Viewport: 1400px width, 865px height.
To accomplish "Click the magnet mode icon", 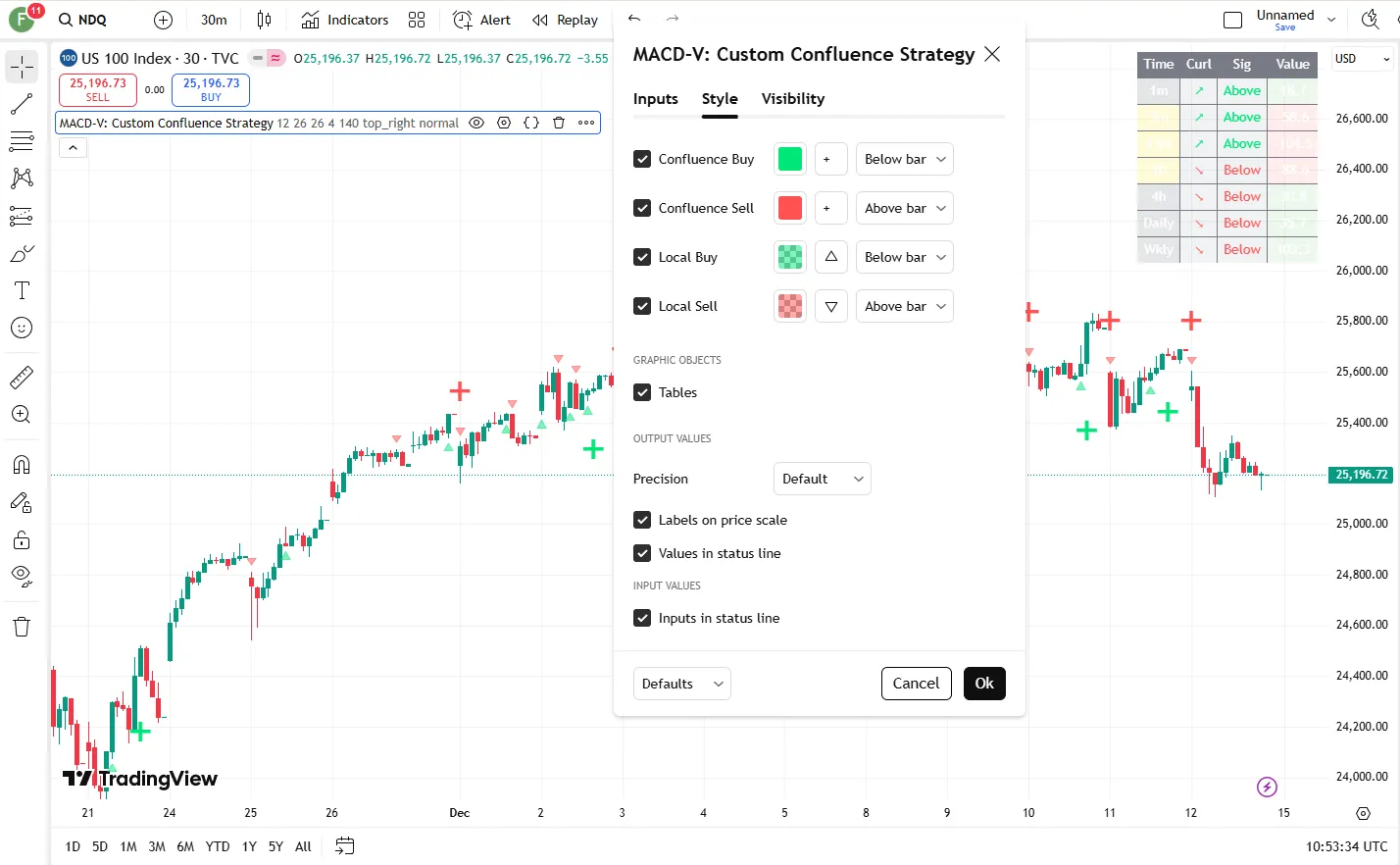I will (x=22, y=464).
